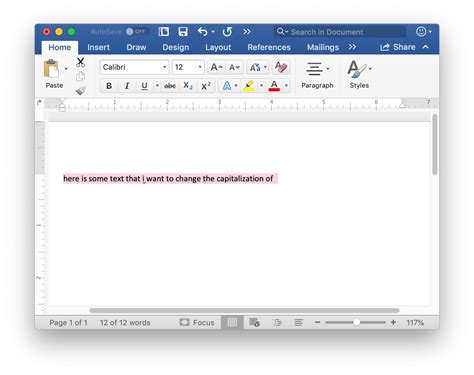
Task: Increase font size with the larger A button
Action: (x=216, y=67)
